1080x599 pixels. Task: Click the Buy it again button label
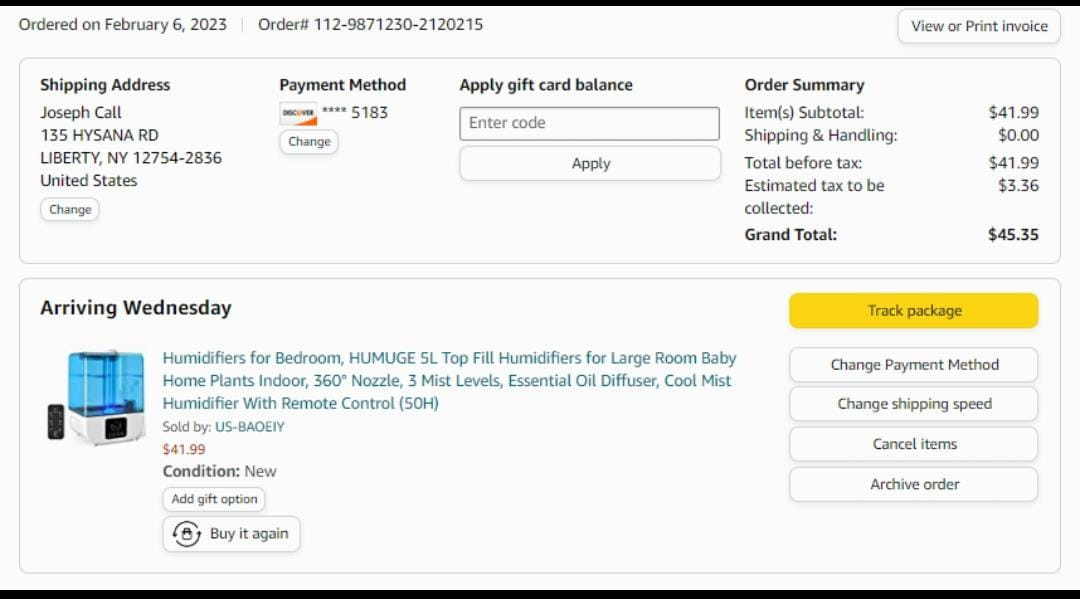pyautogui.click(x=249, y=534)
